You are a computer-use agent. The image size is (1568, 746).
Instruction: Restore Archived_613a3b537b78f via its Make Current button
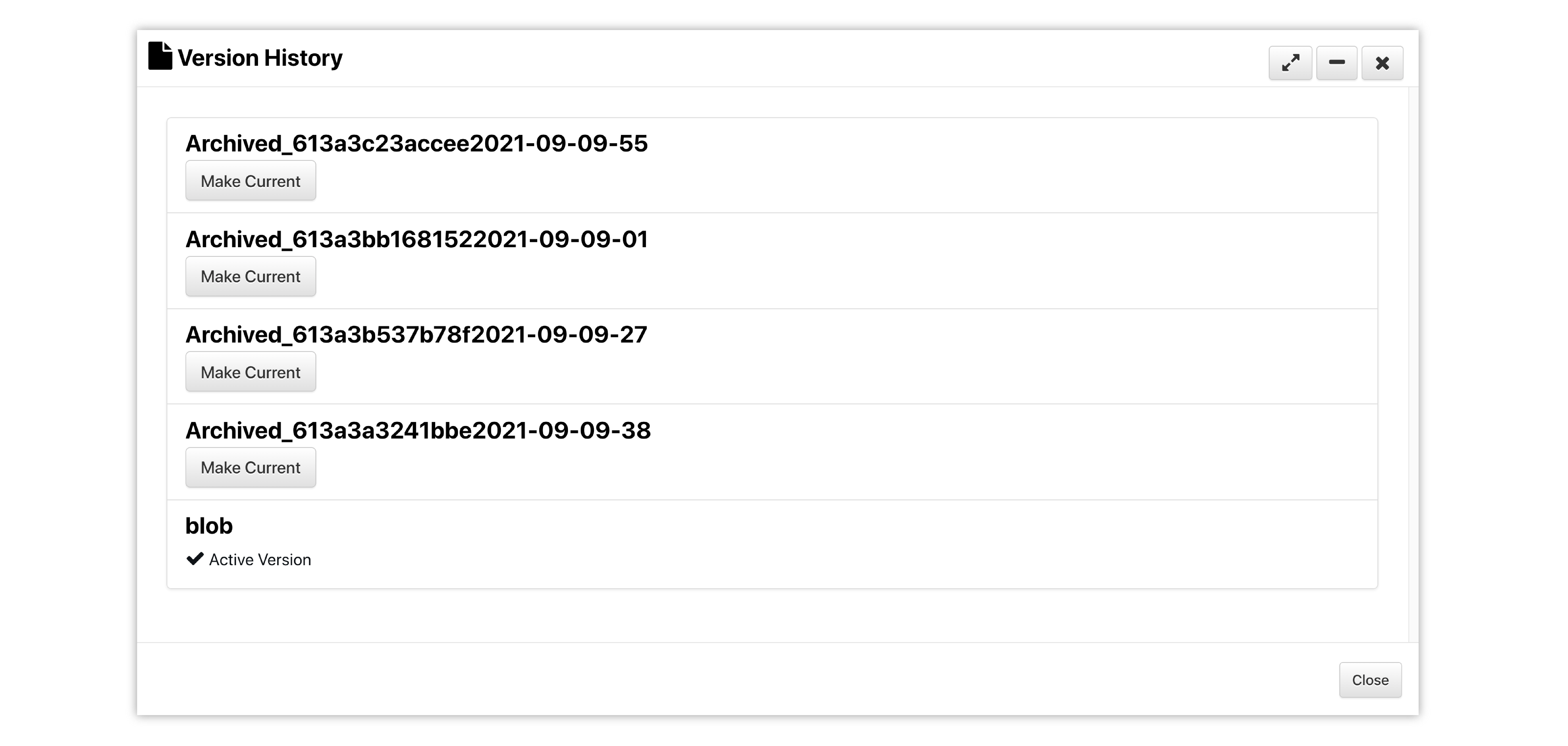point(251,372)
